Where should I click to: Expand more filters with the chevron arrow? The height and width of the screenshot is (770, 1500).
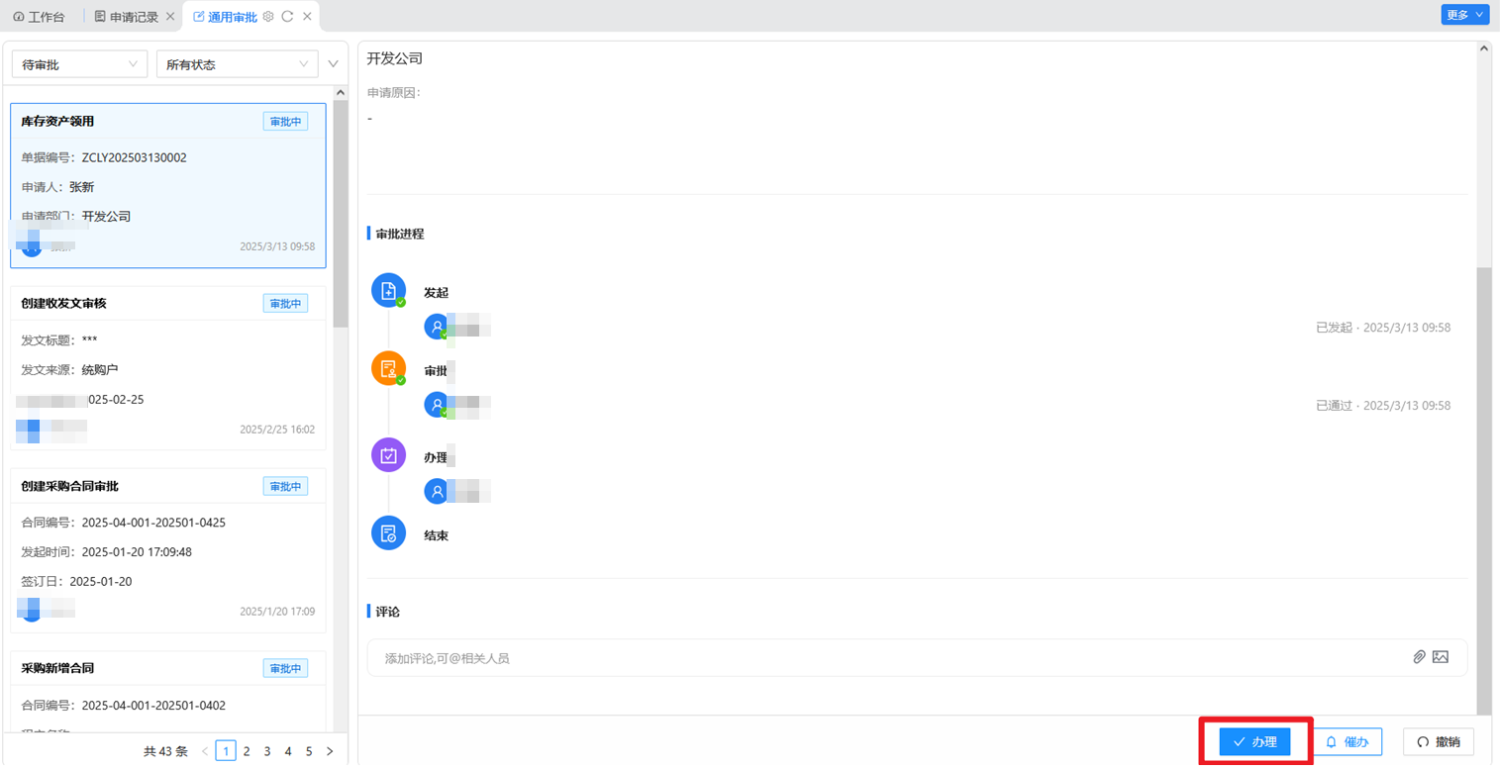tap(333, 65)
